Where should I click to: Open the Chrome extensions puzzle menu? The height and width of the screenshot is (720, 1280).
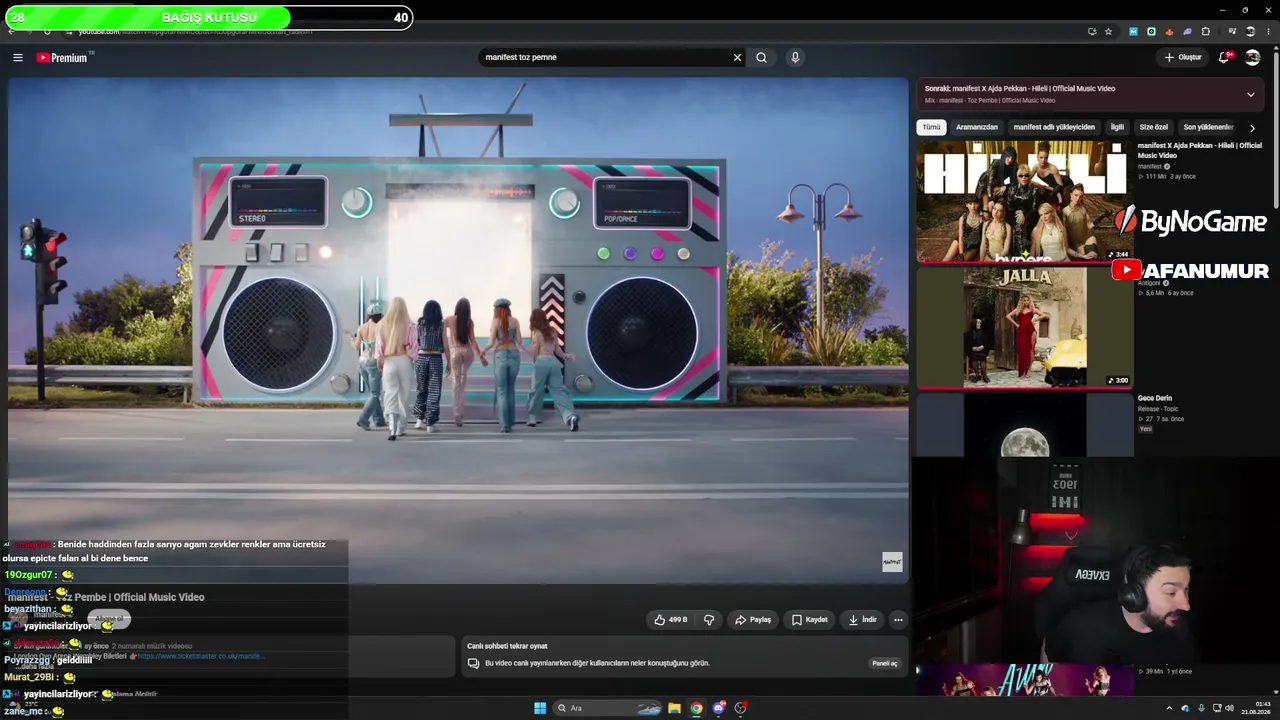(1206, 31)
